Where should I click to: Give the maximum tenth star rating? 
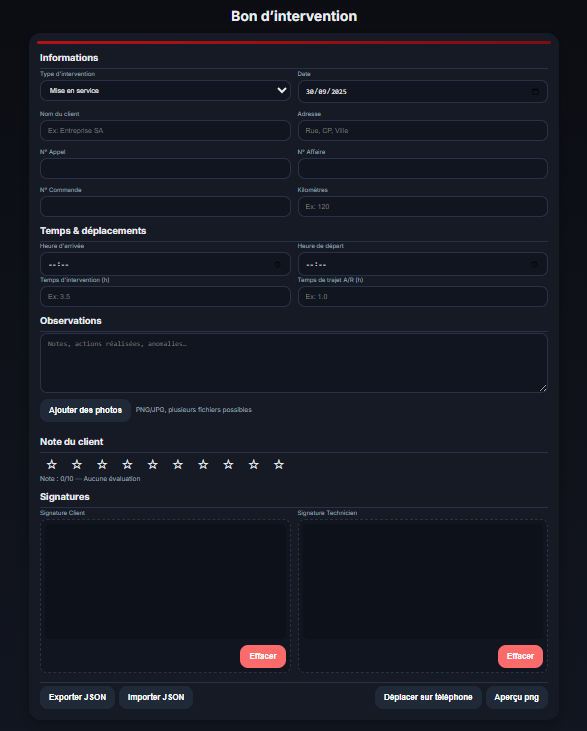click(x=279, y=464)
